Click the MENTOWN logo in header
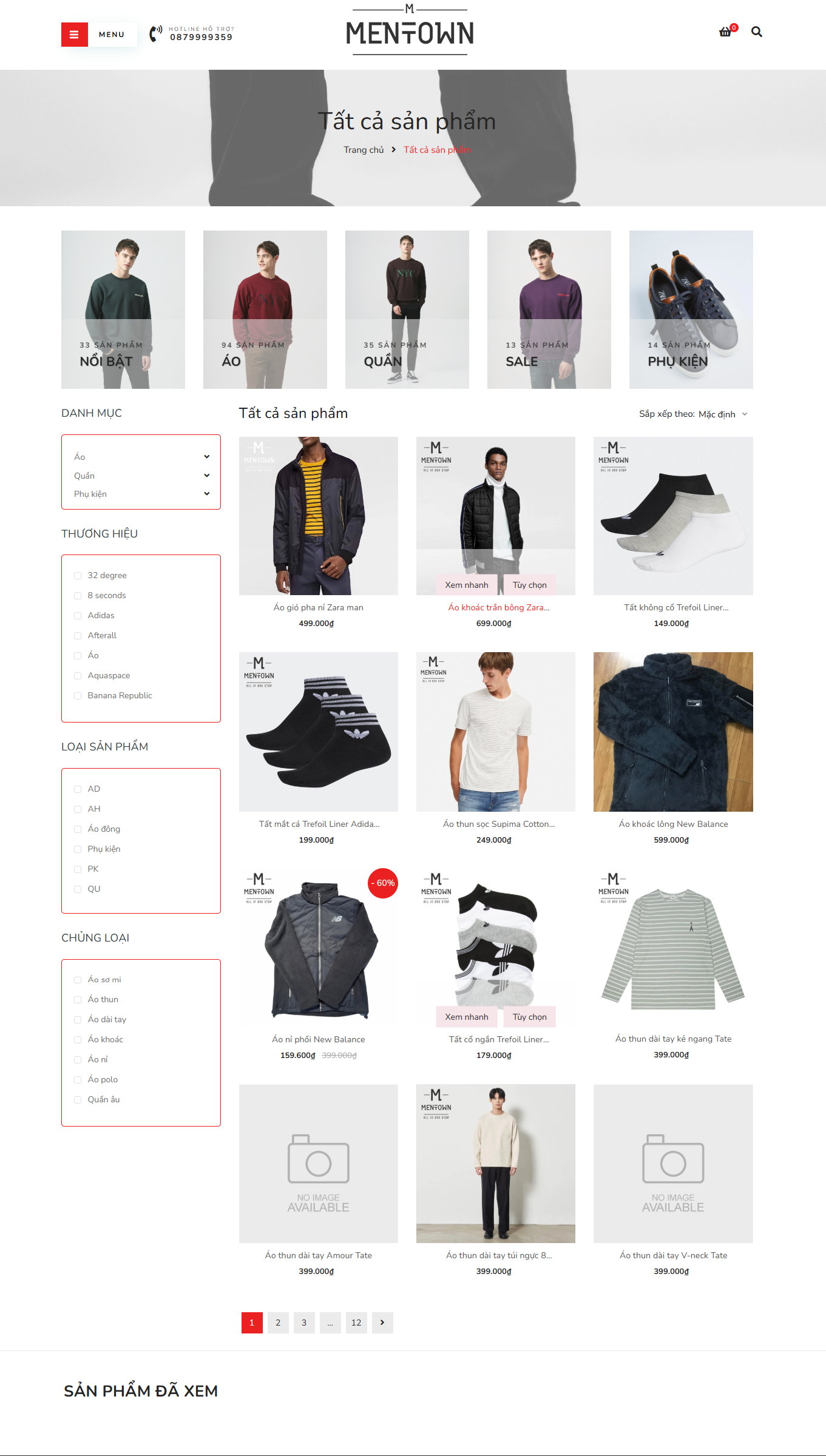This screenshot has height=1456, width=826. (410, 30)
